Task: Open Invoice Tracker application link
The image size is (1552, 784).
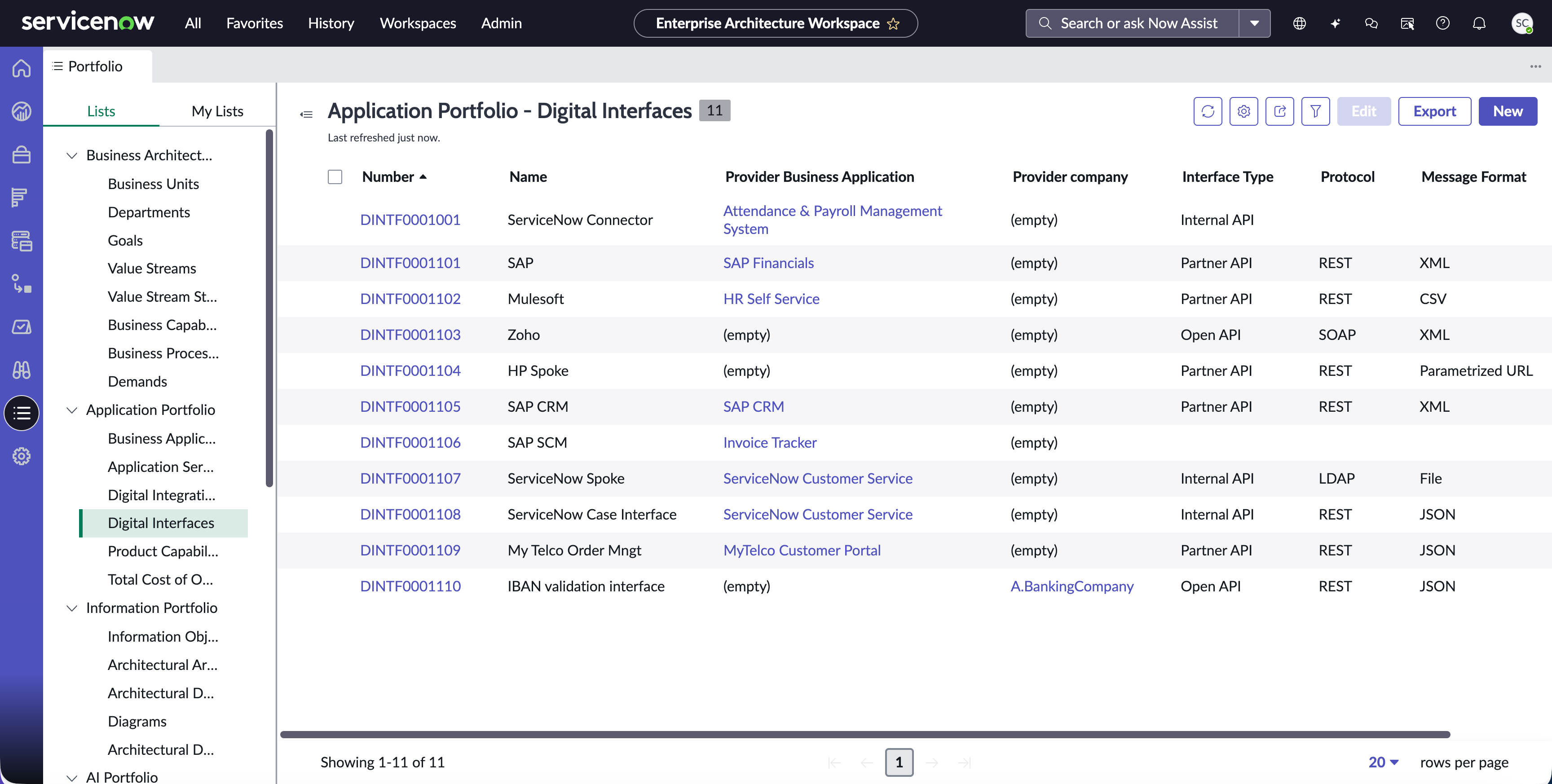Action: coord(769,442)
